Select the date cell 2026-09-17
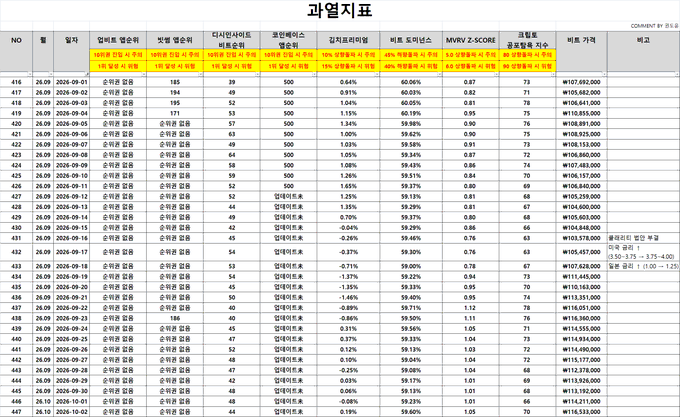 [x=72, y=252]
